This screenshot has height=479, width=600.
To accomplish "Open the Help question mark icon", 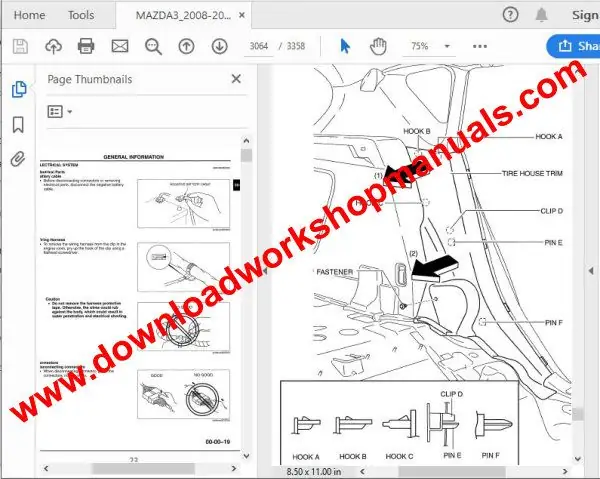I will click(510, 15).
